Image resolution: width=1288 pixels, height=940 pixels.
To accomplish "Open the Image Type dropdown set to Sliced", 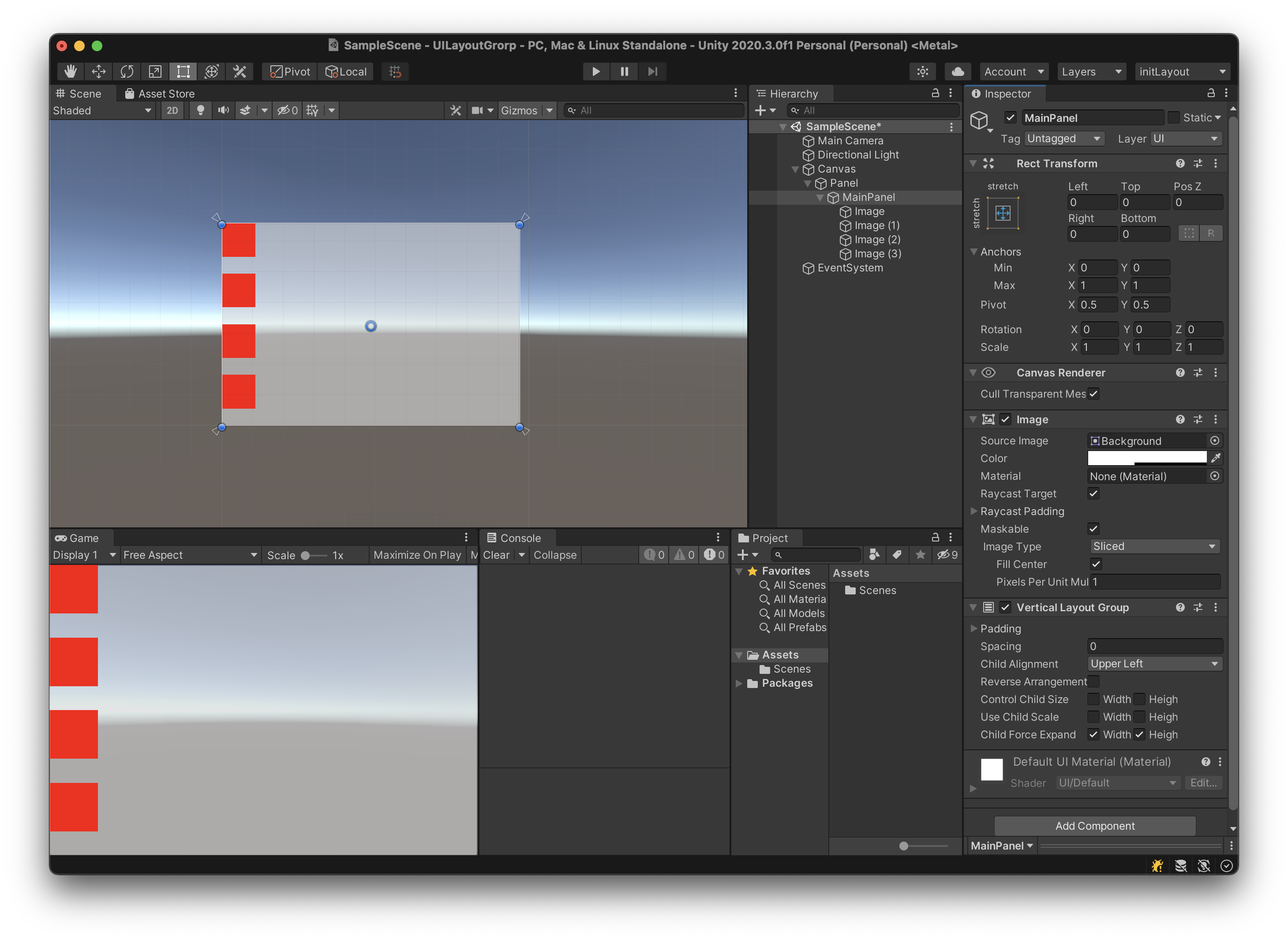I will [x=1154, y=545].
